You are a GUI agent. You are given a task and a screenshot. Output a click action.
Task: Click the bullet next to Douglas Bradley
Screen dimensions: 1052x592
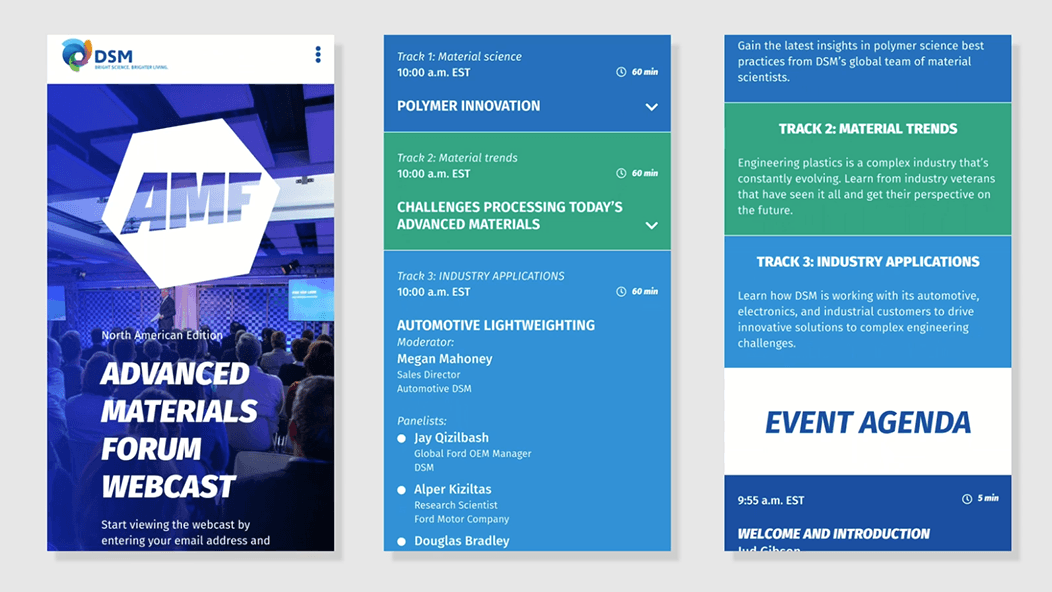[401, 542]
